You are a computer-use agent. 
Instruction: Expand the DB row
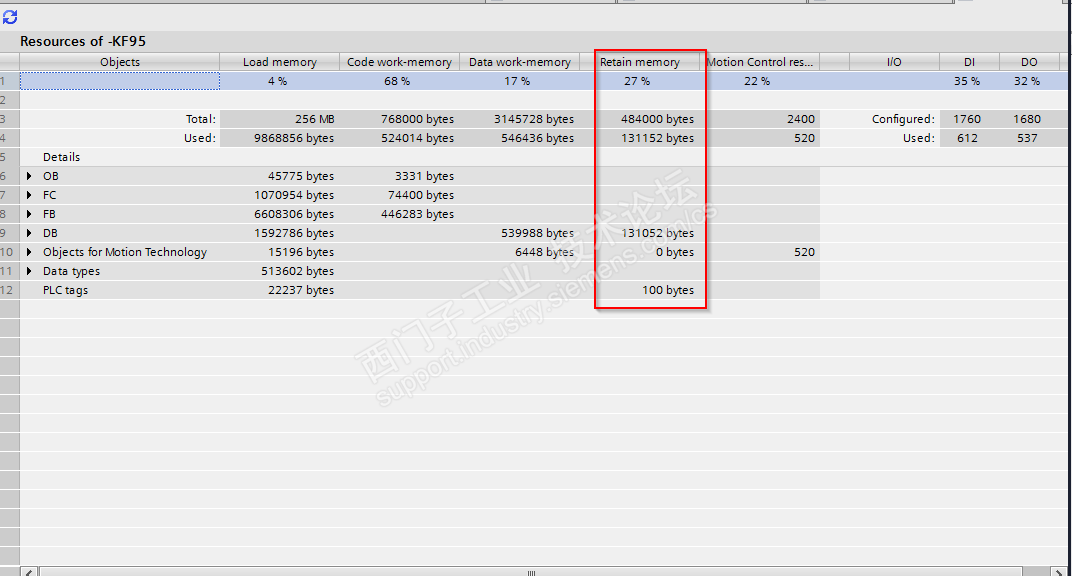29,233
